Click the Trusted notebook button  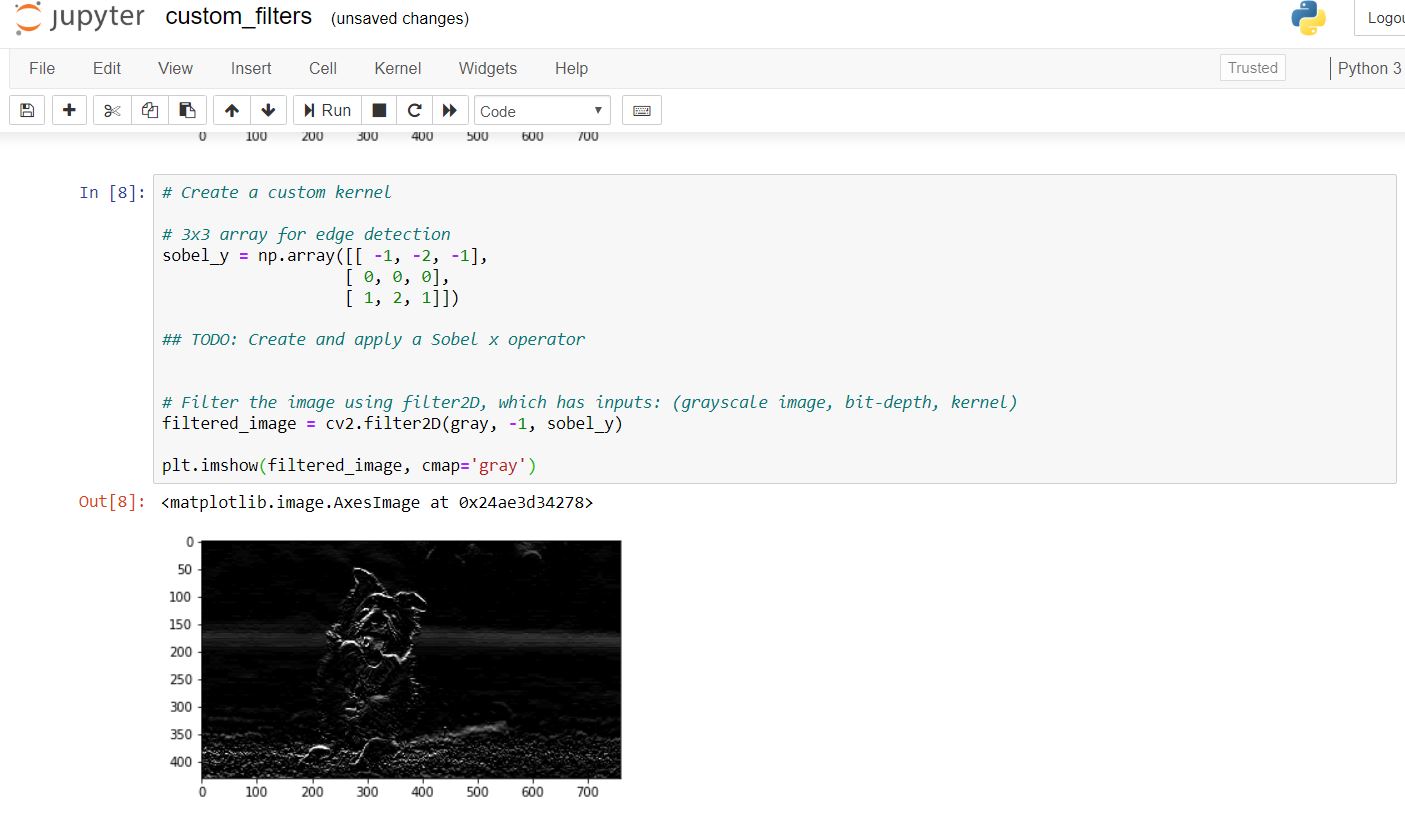point(1253,68)
